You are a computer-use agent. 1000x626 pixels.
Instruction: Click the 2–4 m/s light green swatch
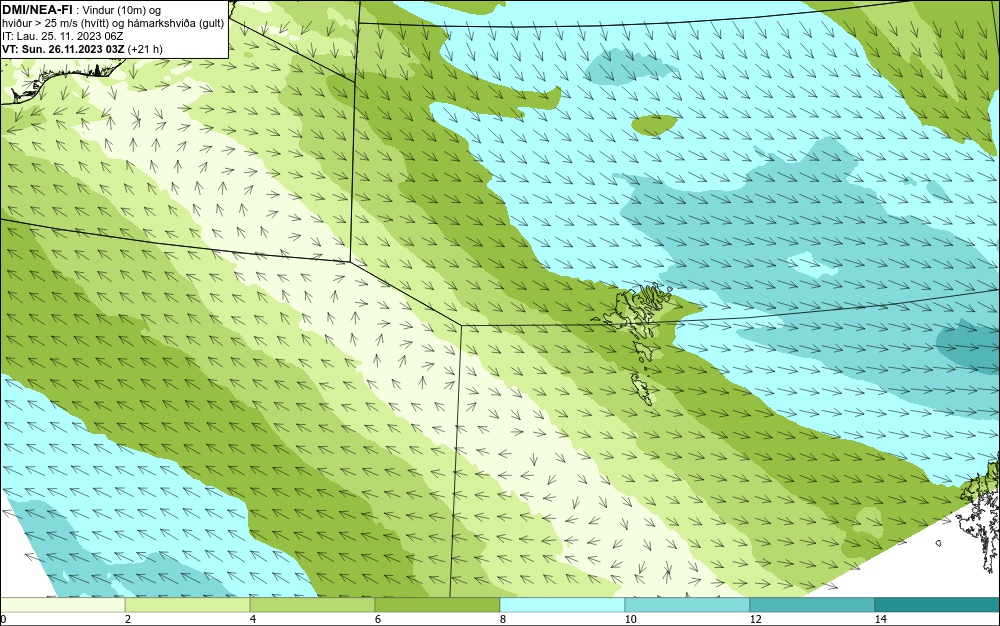pos(187,605)
